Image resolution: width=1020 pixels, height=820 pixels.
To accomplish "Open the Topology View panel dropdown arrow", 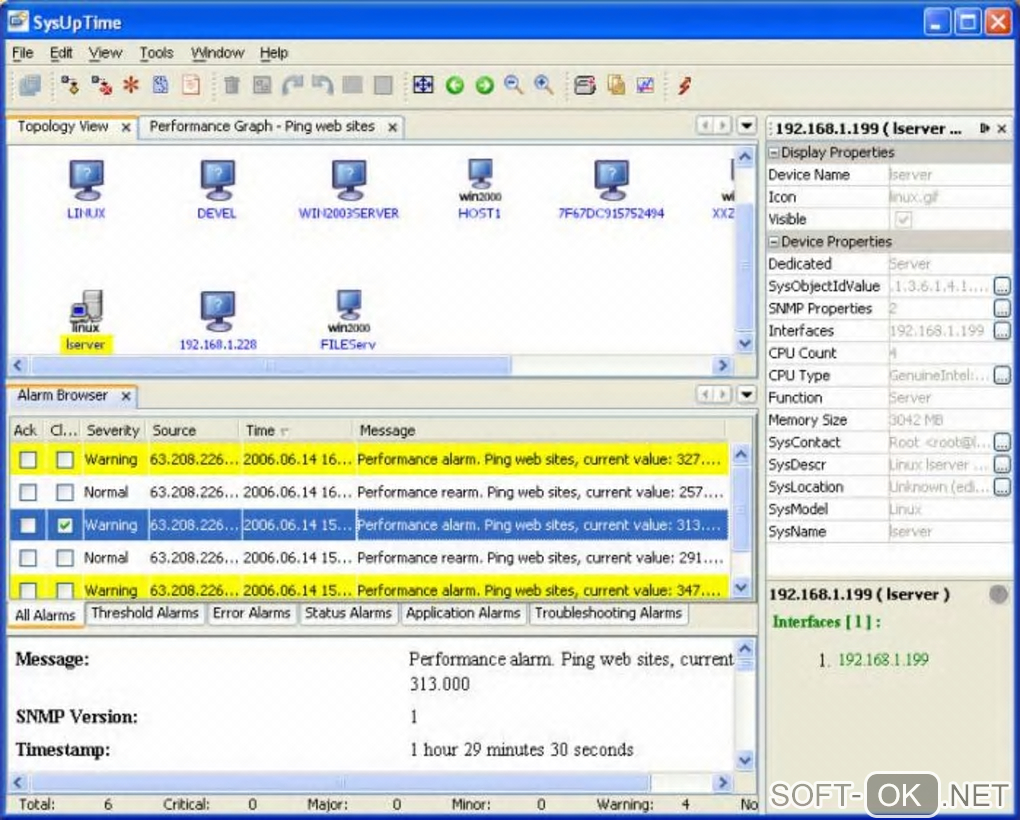I will click(746, 126).
